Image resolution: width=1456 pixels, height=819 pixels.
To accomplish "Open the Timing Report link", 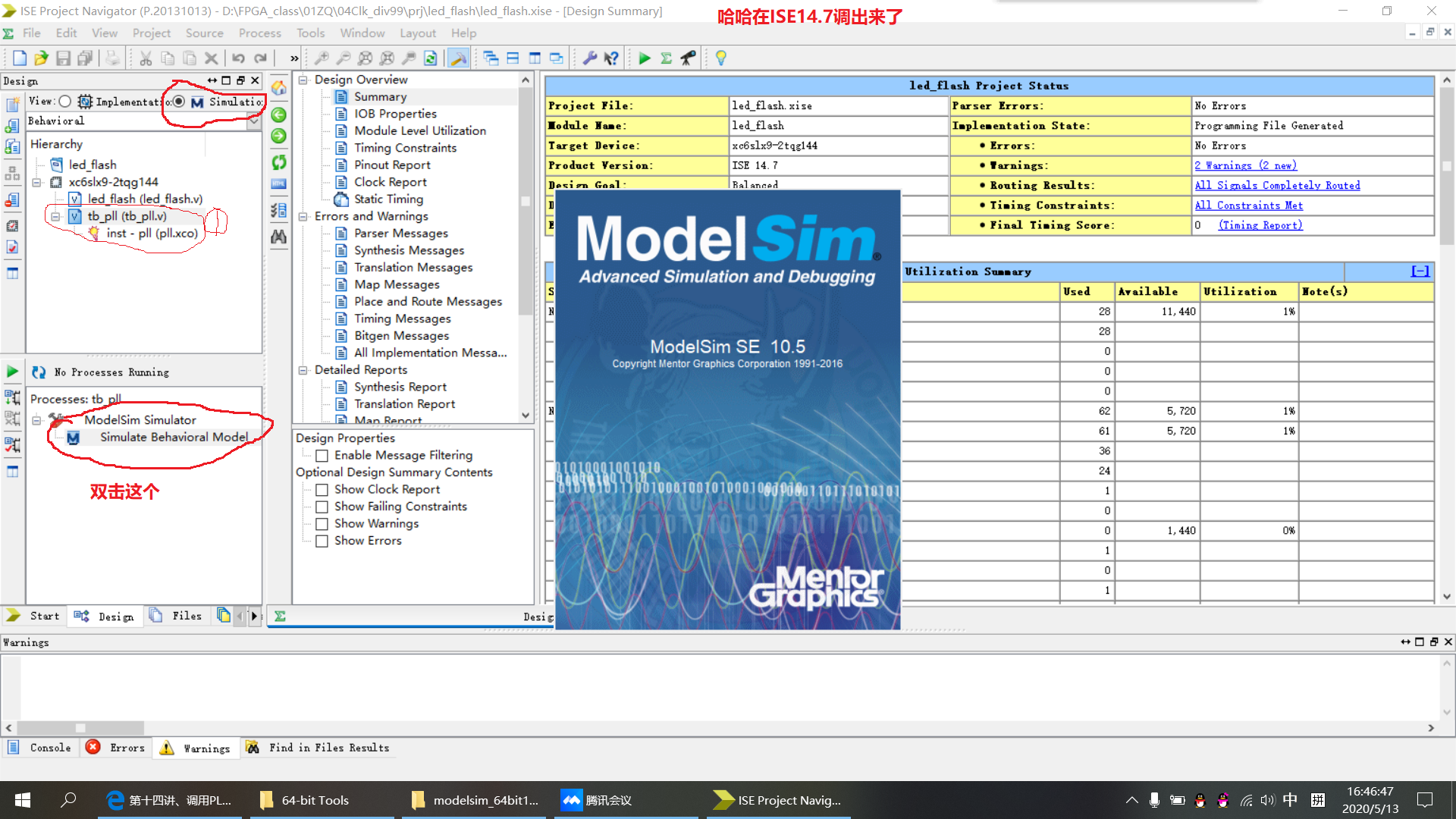I will point(1260,225).
